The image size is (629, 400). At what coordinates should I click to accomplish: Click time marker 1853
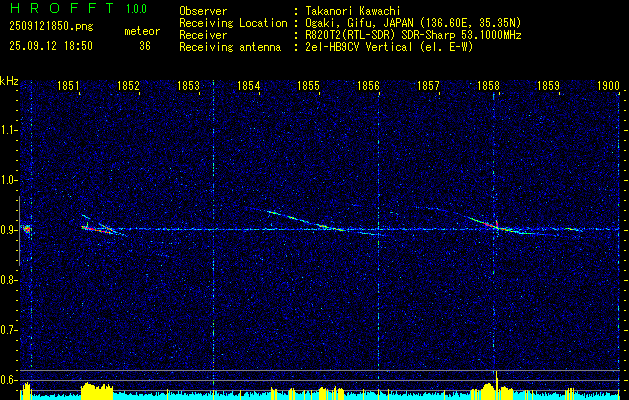click(188, 86)
